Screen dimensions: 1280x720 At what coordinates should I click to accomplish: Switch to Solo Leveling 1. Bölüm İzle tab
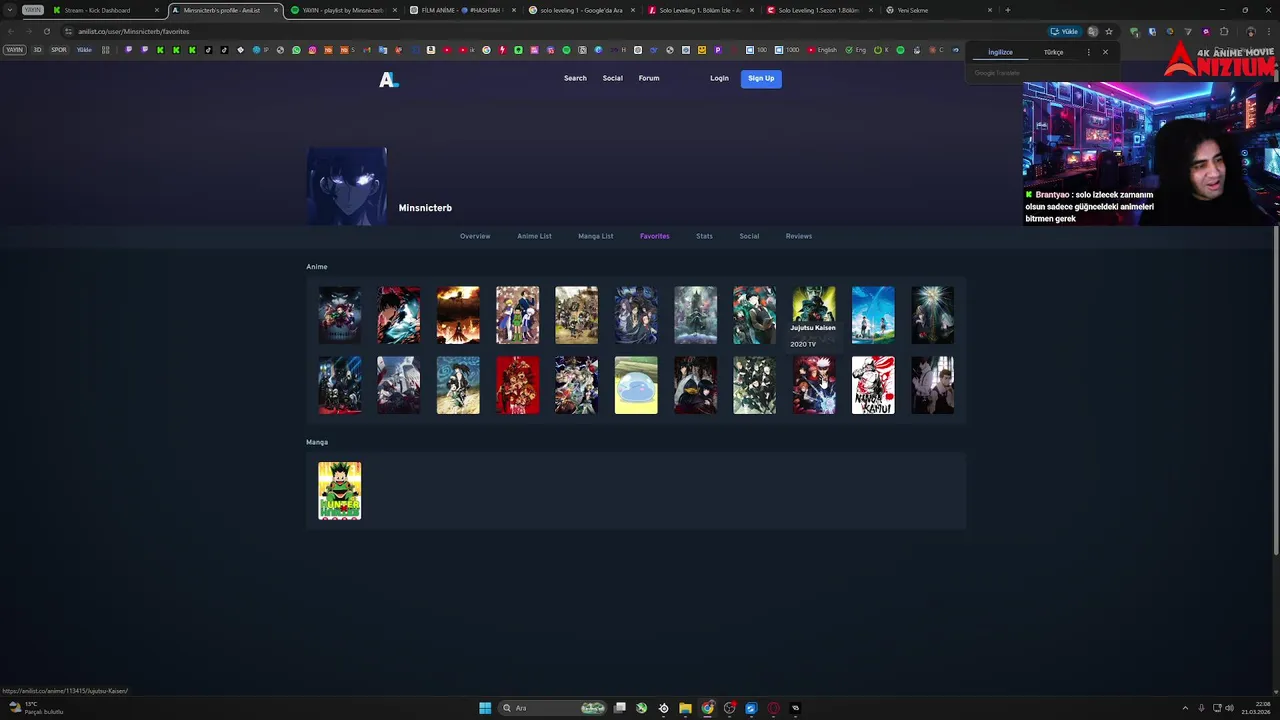[700, 10]
